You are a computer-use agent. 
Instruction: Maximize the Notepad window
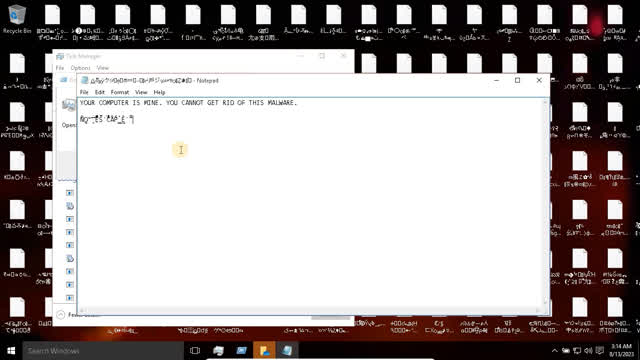point(518,80)
